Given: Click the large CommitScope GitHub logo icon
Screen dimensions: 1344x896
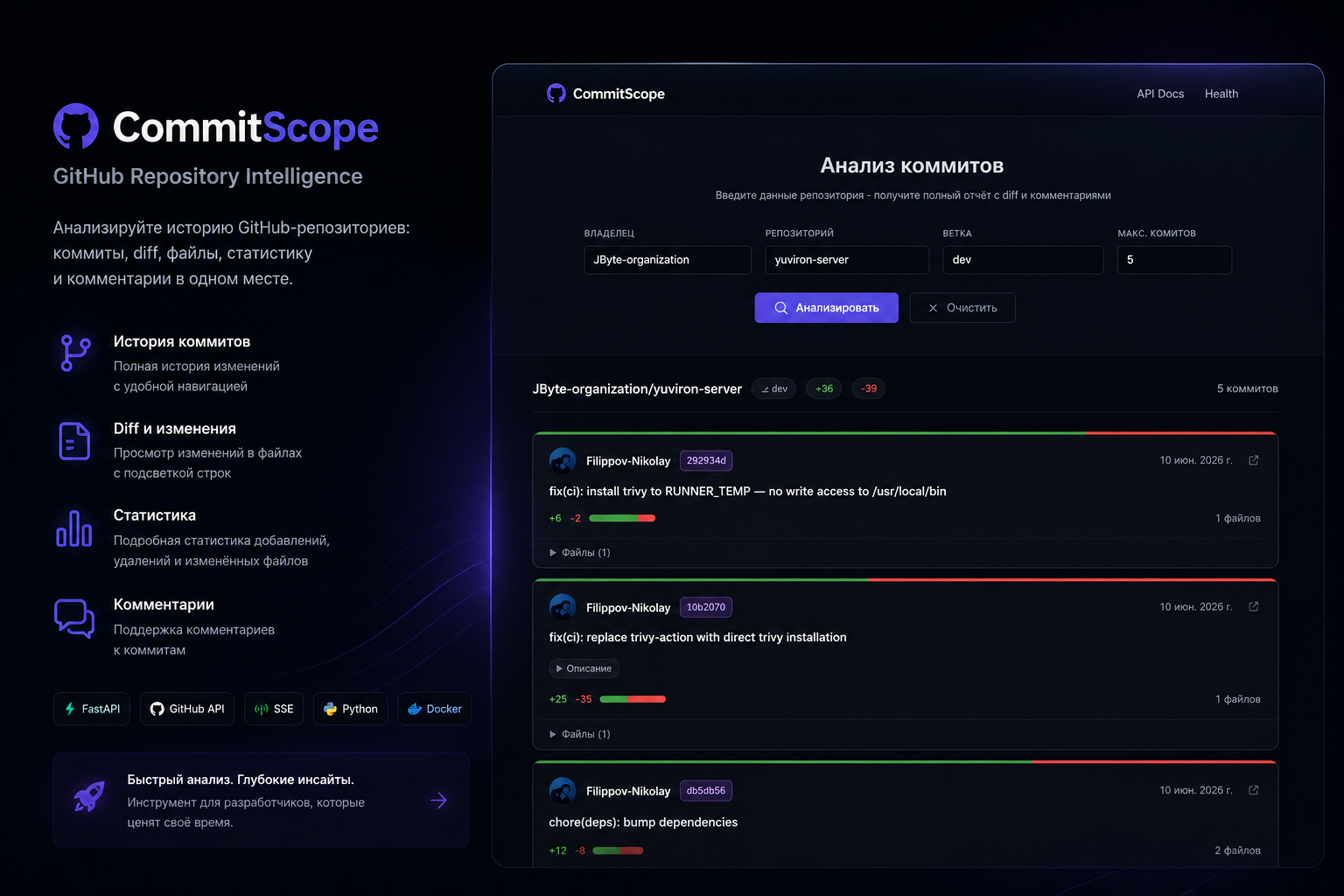Looking at the screenshot, I should (76, 127).
